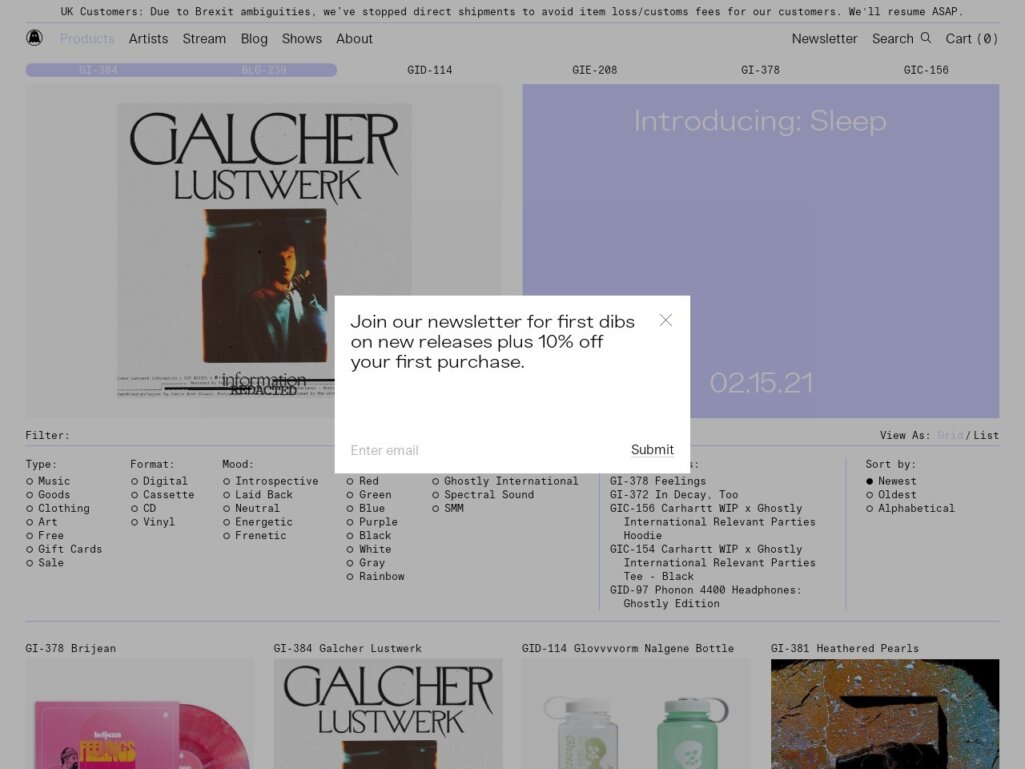Open the Cart link

pos(971,38)
